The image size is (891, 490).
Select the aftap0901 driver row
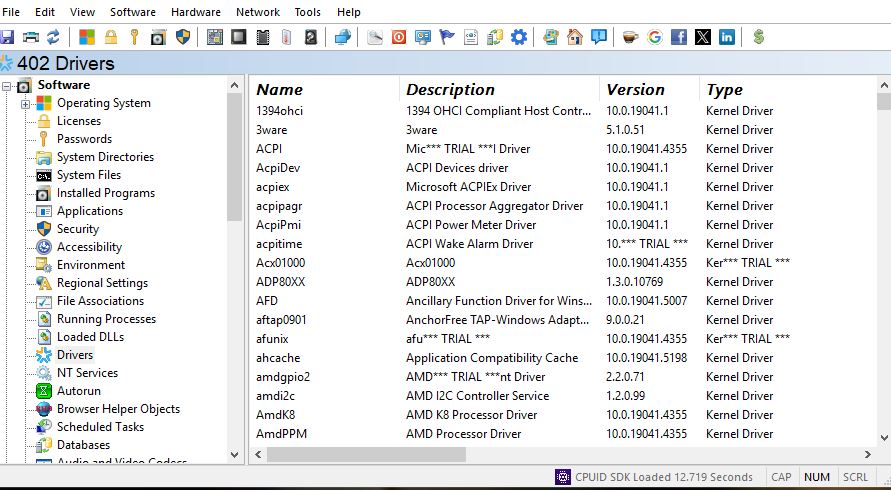click(563, 319)
